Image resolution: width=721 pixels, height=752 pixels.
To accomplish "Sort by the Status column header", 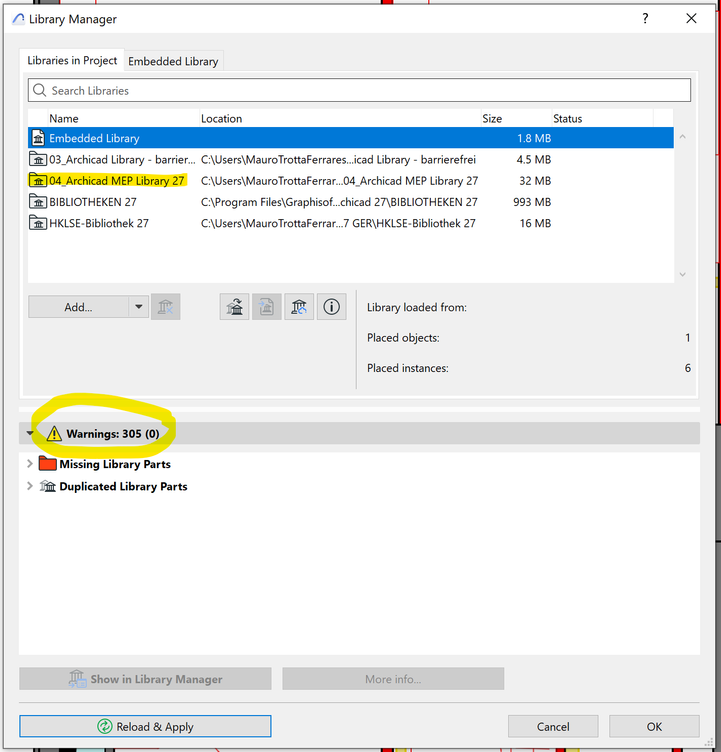I will pyautogui.click(x=603, y=118).
